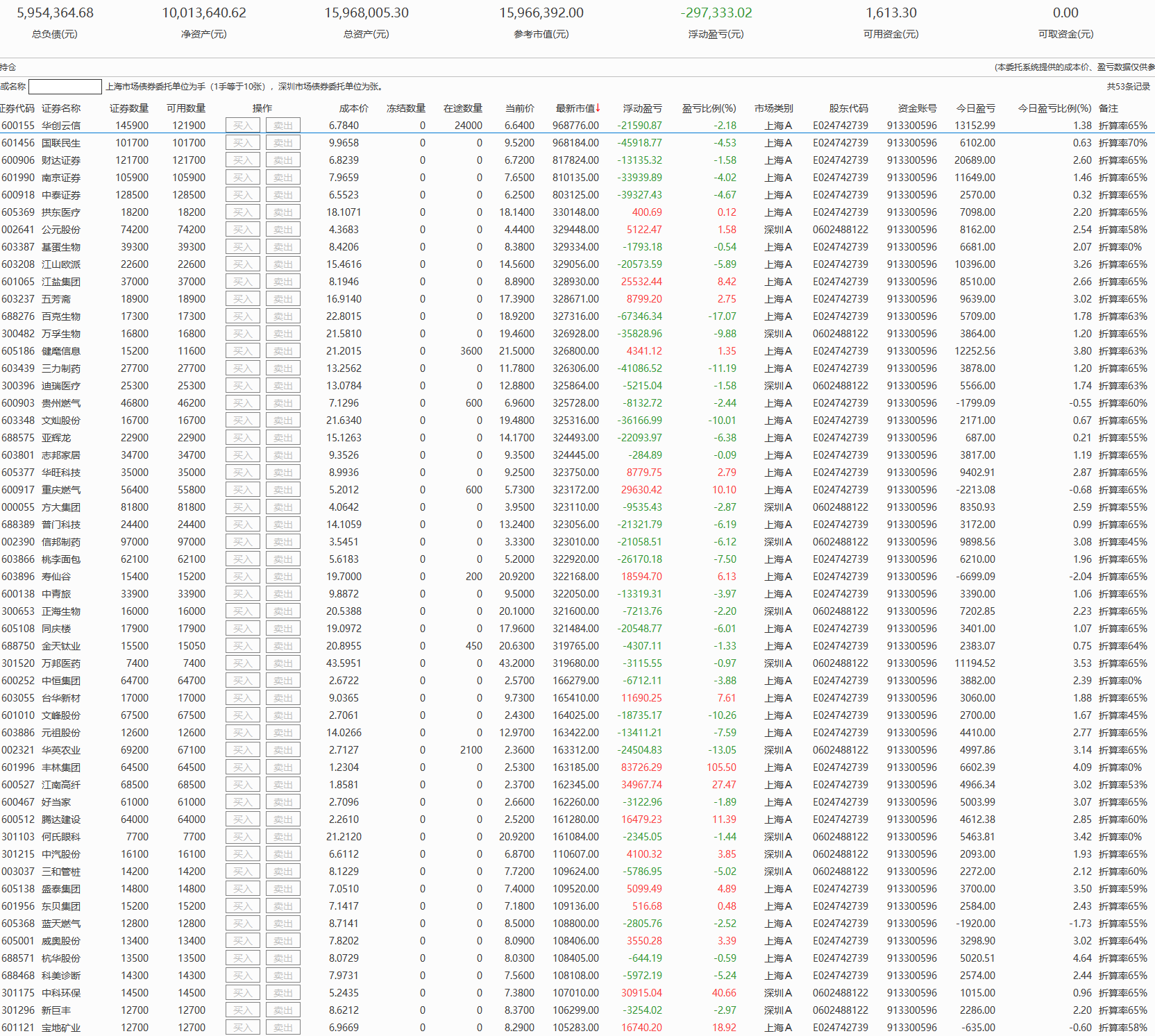This screenshot has height=1036, width=1155.
Task: Sort by 资金账号 column header
Action: (x=918, y=108)
